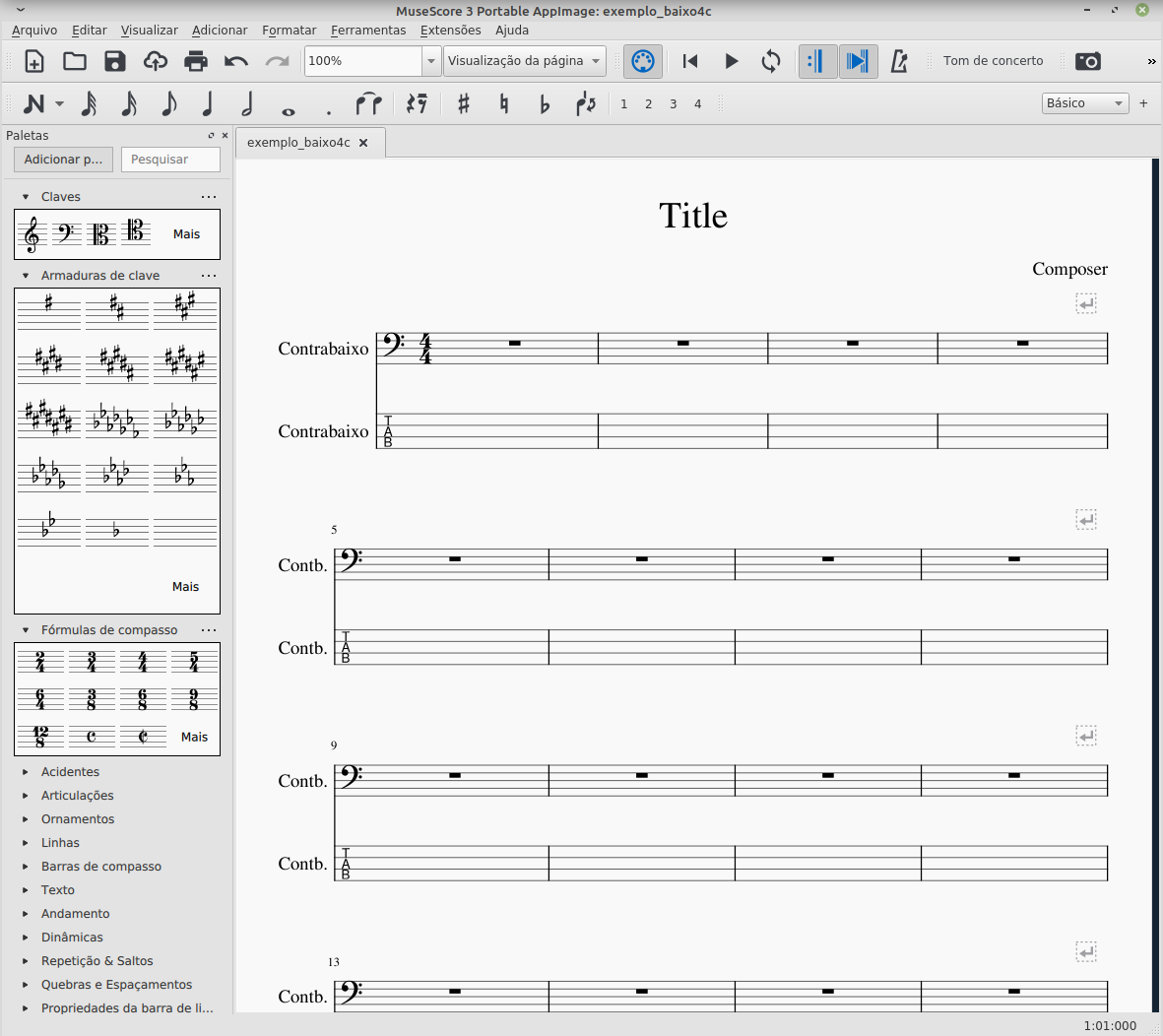Select the eighth note duration

[x=168, y=103]
